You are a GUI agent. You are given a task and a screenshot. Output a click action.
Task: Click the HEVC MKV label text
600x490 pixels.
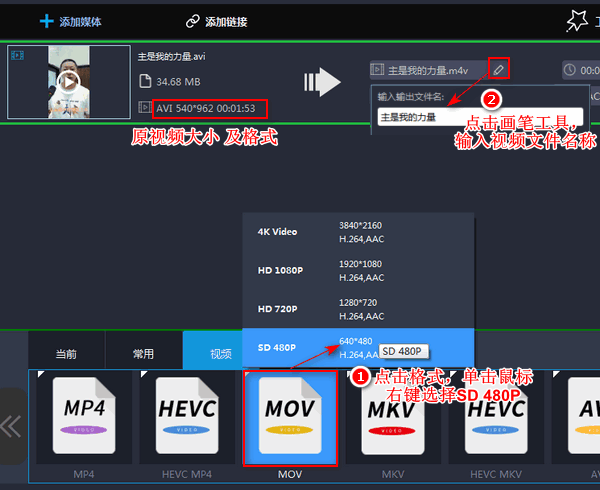pos(496,475)
